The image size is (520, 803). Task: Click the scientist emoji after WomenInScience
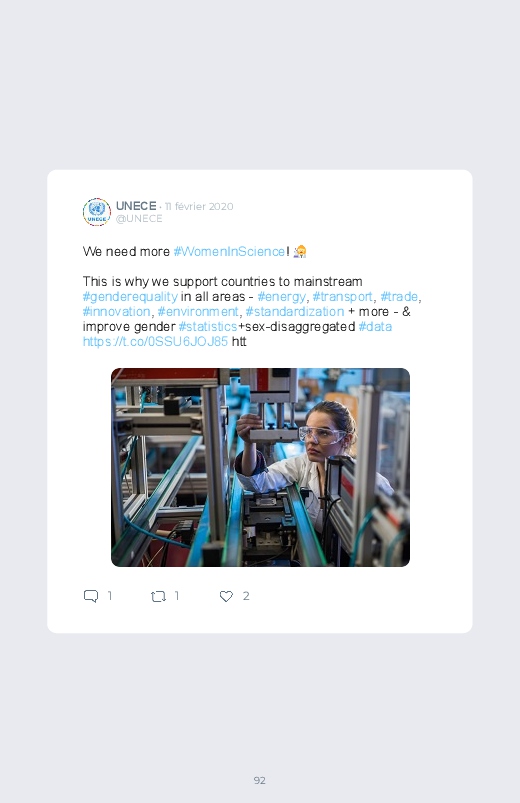click(300, 251)
